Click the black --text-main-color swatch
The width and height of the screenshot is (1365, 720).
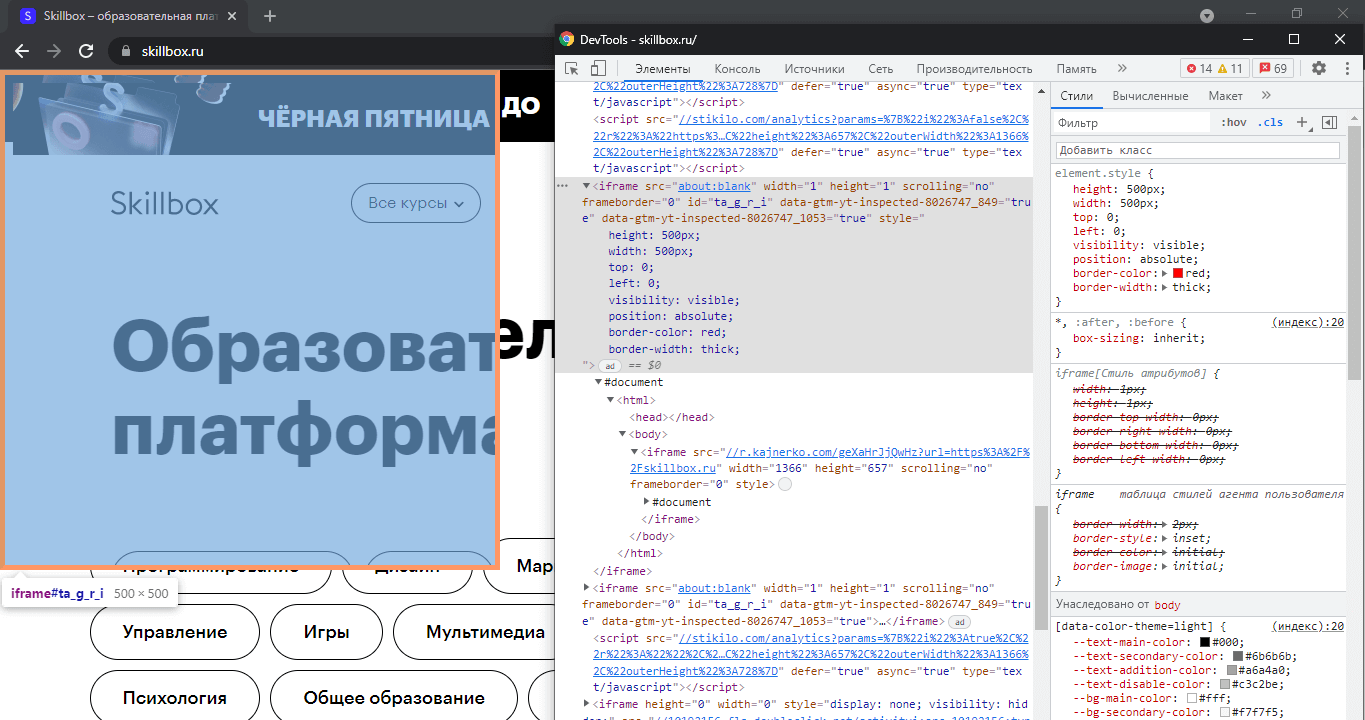[1205, 642]
